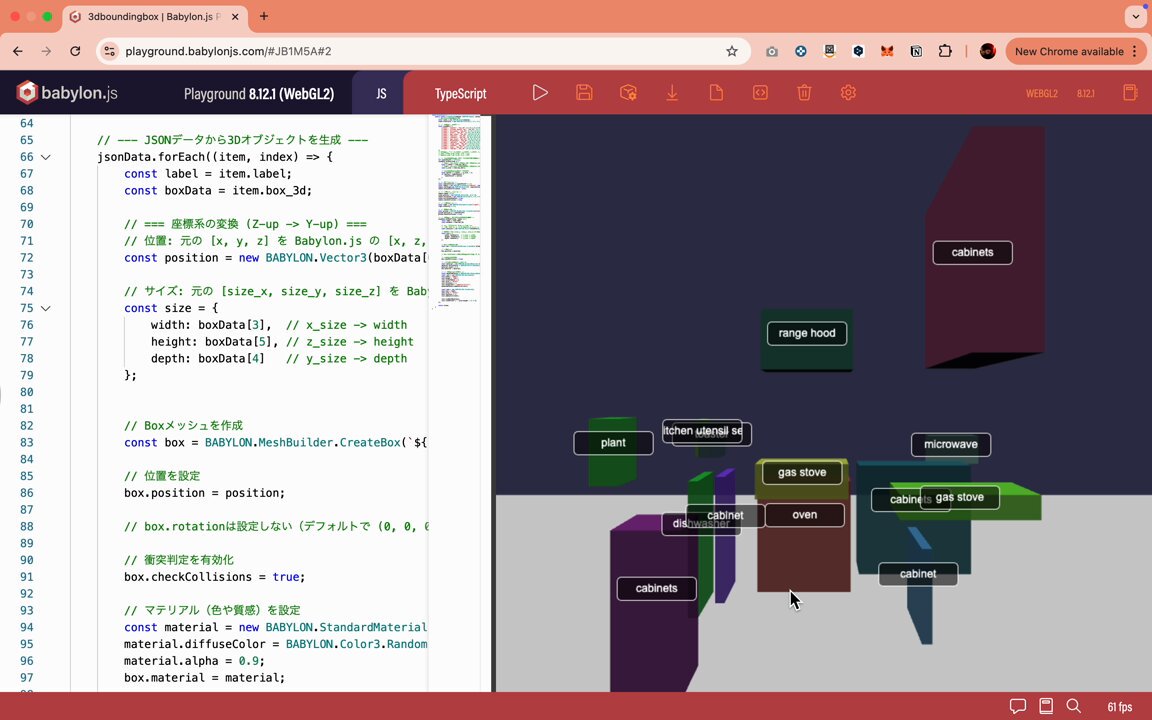Select the range hood label
Screen dimensions: 1152x720
point(807,334)
